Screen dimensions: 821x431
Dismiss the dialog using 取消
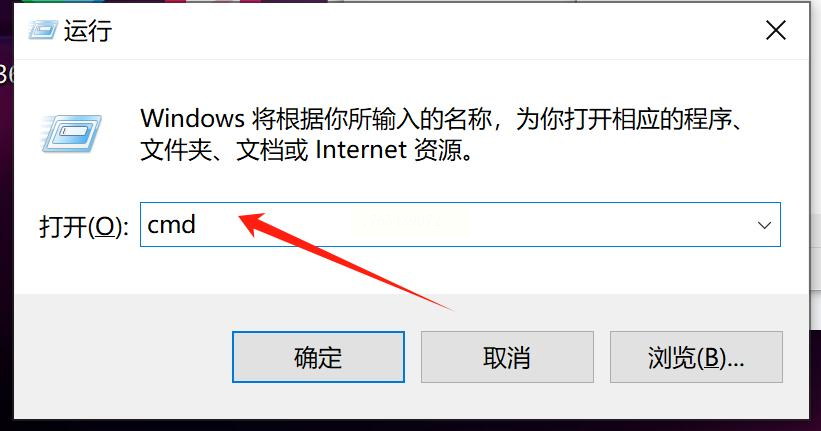pos(507,357)
